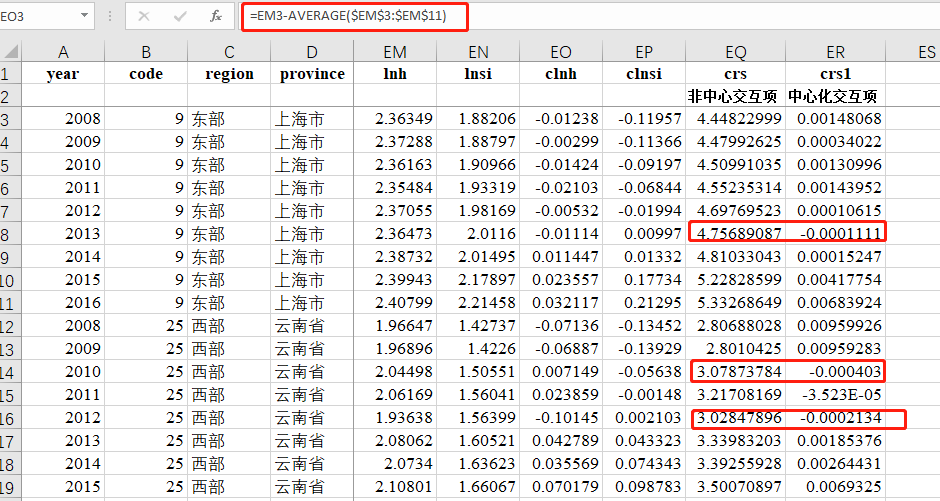Select cell with value 3.07873784

(x=736, y=372)
